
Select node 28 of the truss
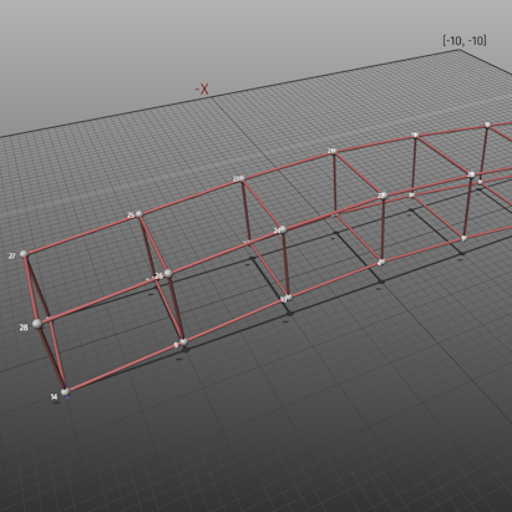tap(37, 323)
